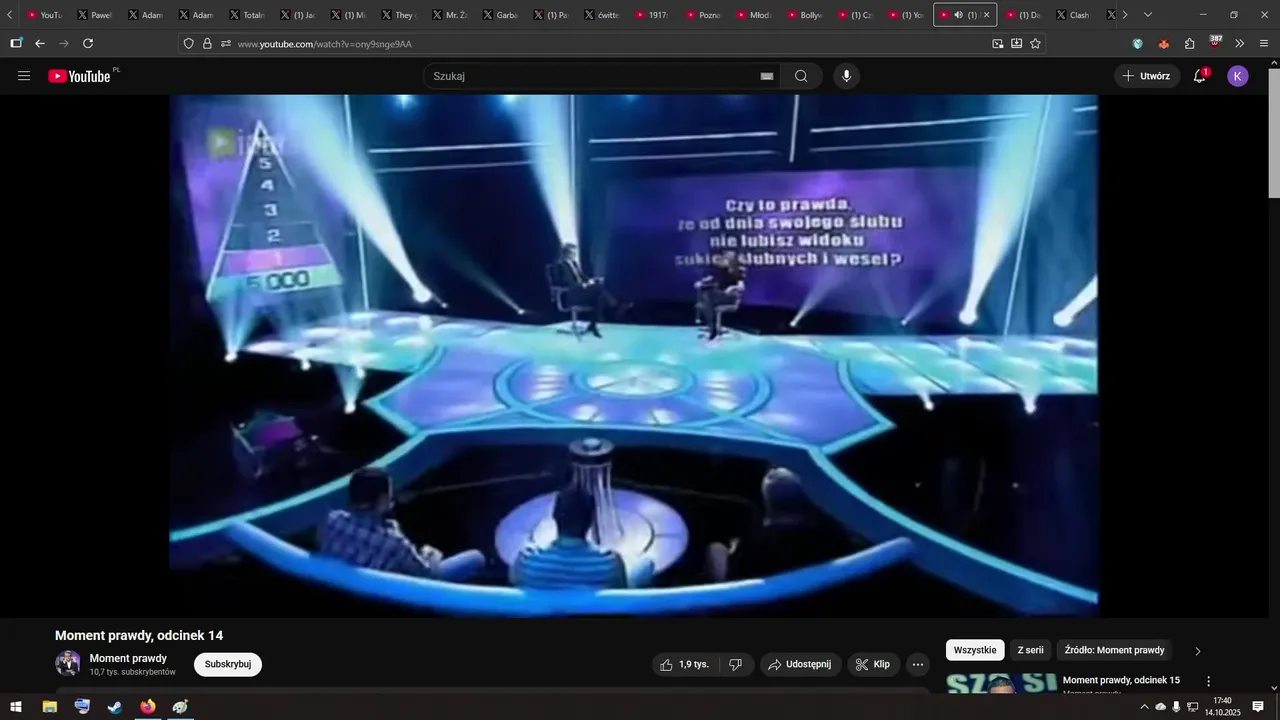This screenshot has width=1280, height=720.
Task: Open more actions ellipsis under video
Action: coord(918,664)
